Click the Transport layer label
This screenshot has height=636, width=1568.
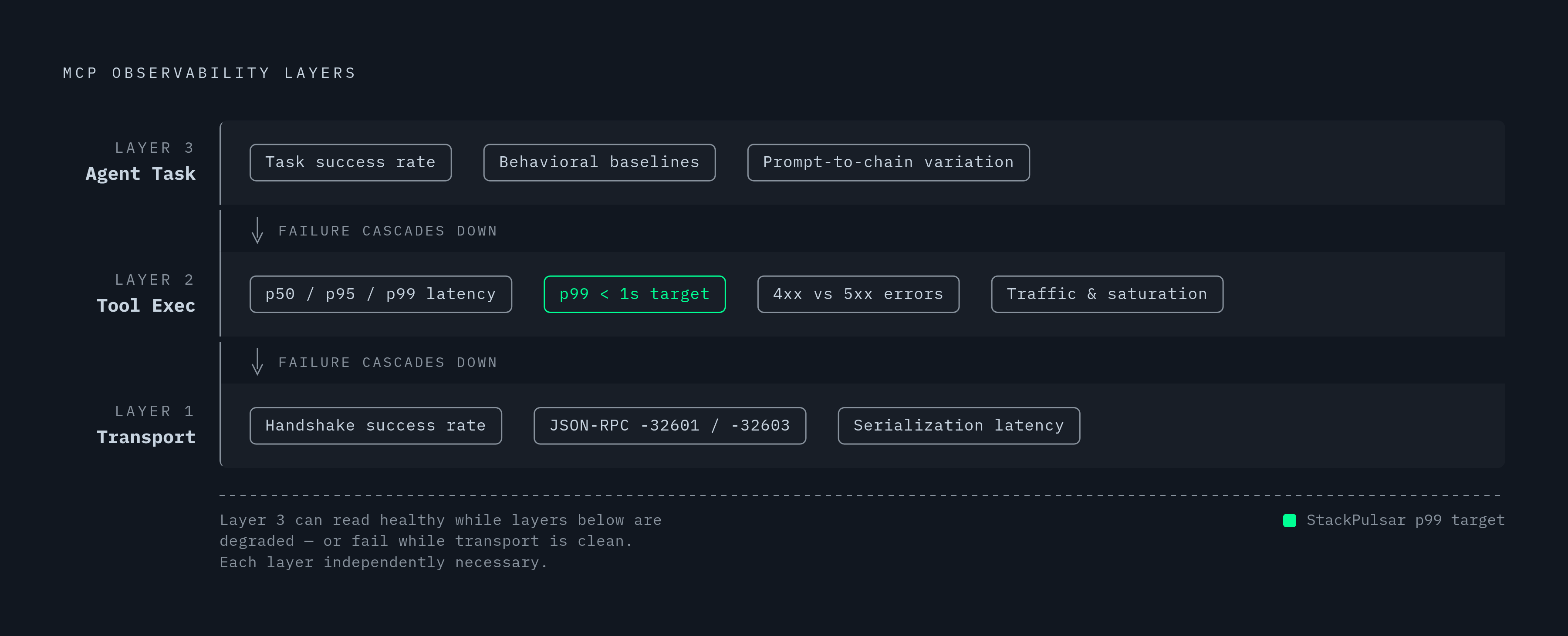click(x=146, y=437)
